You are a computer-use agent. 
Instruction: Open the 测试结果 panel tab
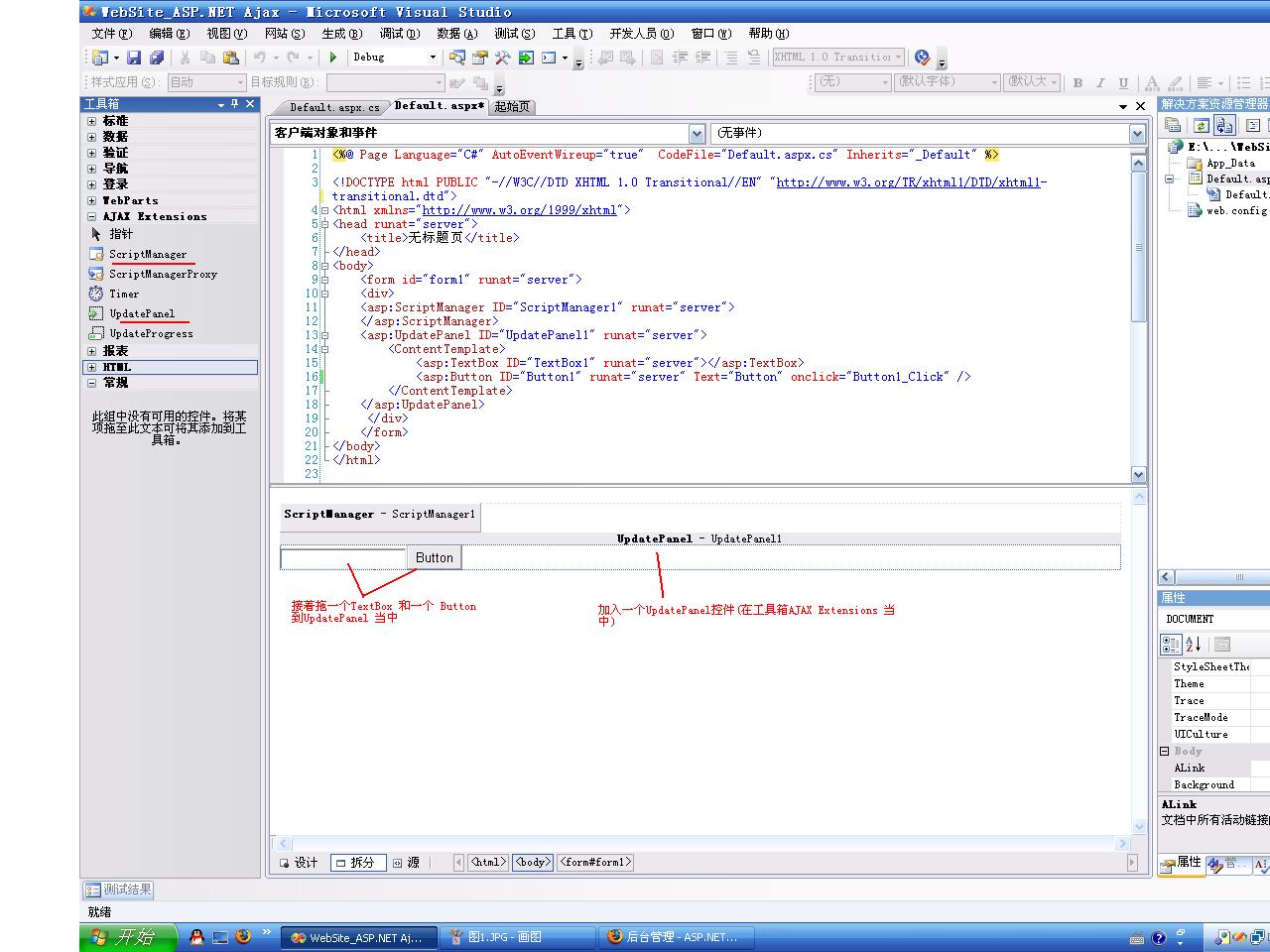tap(119, 890)
